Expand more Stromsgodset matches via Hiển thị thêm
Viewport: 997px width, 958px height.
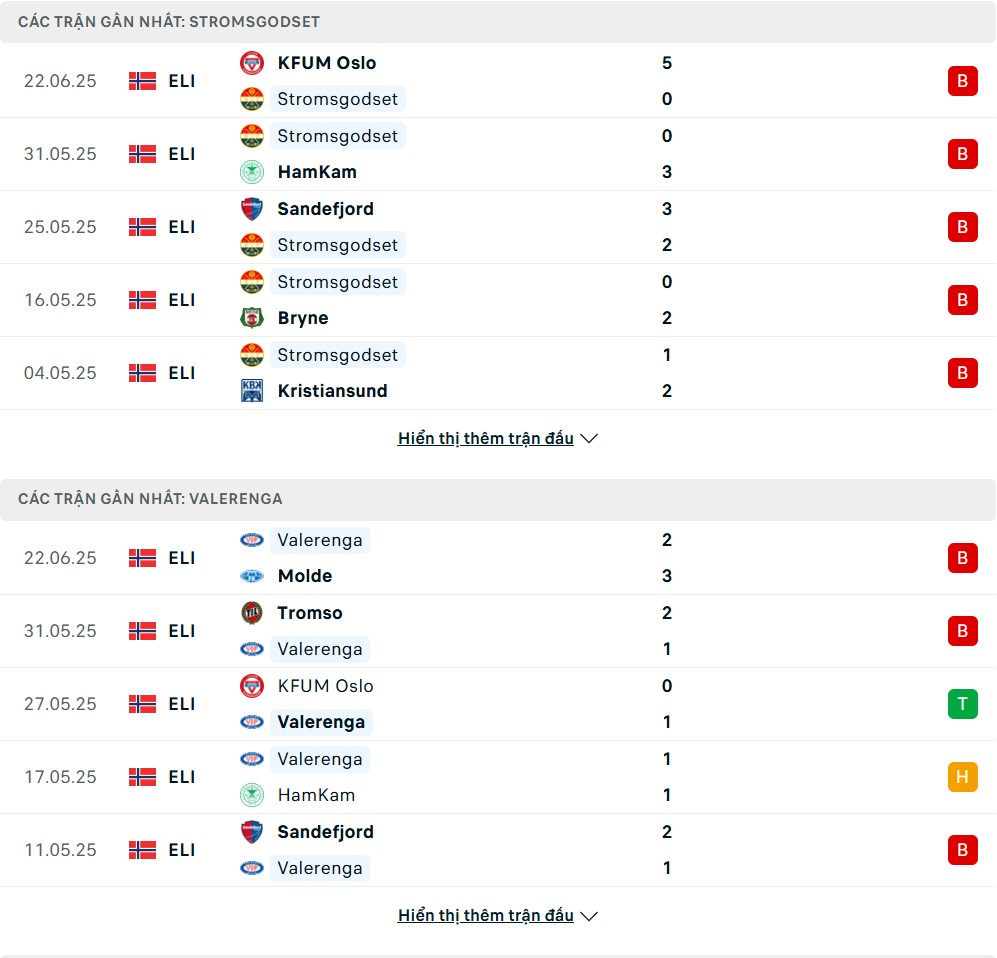[x=486, y=438]
